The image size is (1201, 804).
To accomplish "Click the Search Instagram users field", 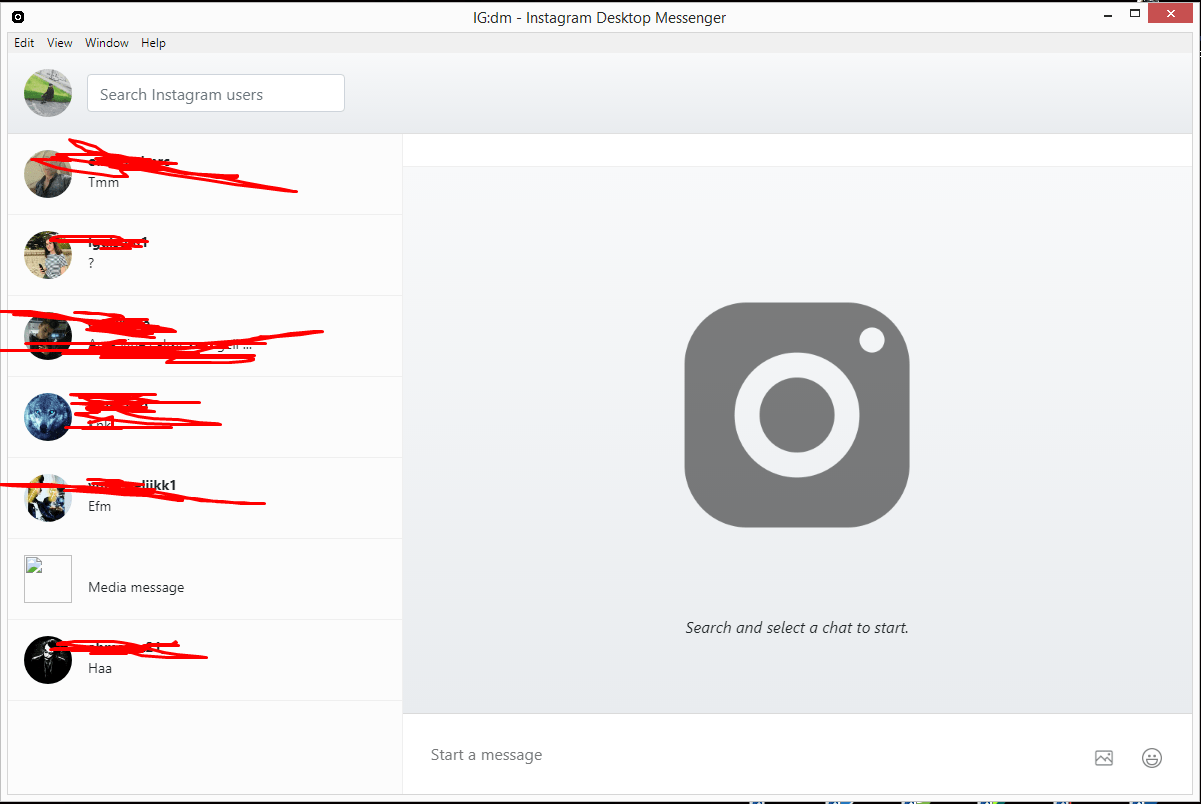I will tap(216, 94).
